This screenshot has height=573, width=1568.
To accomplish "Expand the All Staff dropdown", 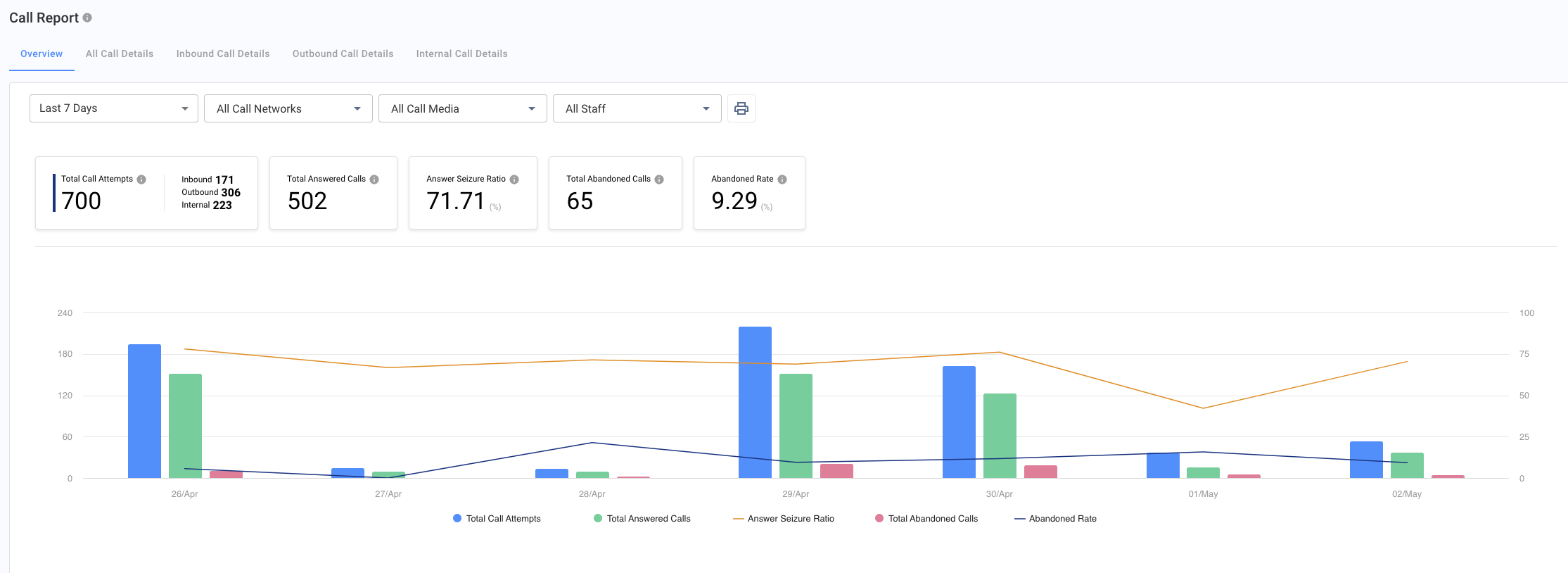I will coord(637,108).
